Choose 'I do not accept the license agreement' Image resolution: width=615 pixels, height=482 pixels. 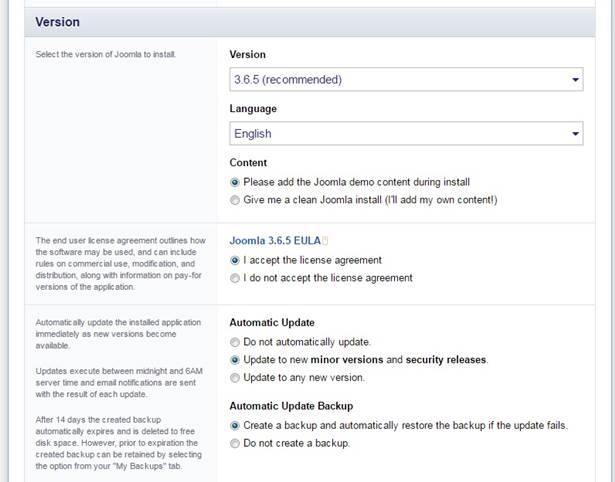[x=235, y=278]
